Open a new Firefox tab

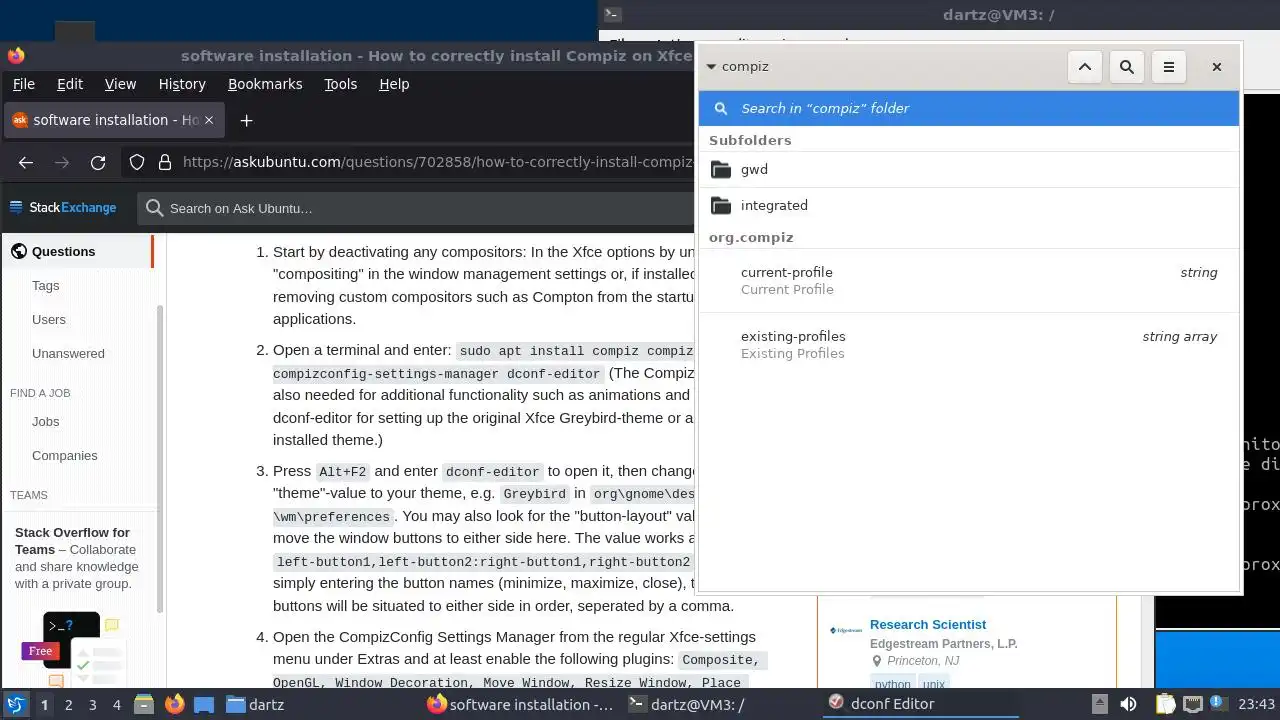pyautogui.click(x=246, y=121)
